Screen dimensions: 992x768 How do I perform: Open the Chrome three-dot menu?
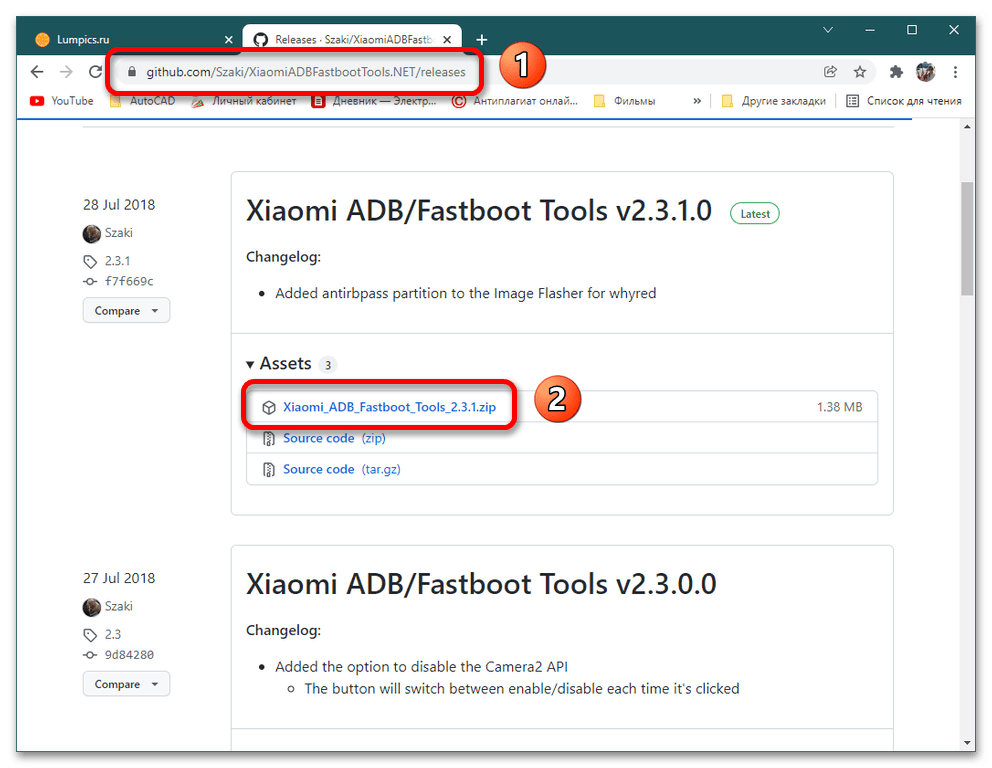click(x=955, y=72)
